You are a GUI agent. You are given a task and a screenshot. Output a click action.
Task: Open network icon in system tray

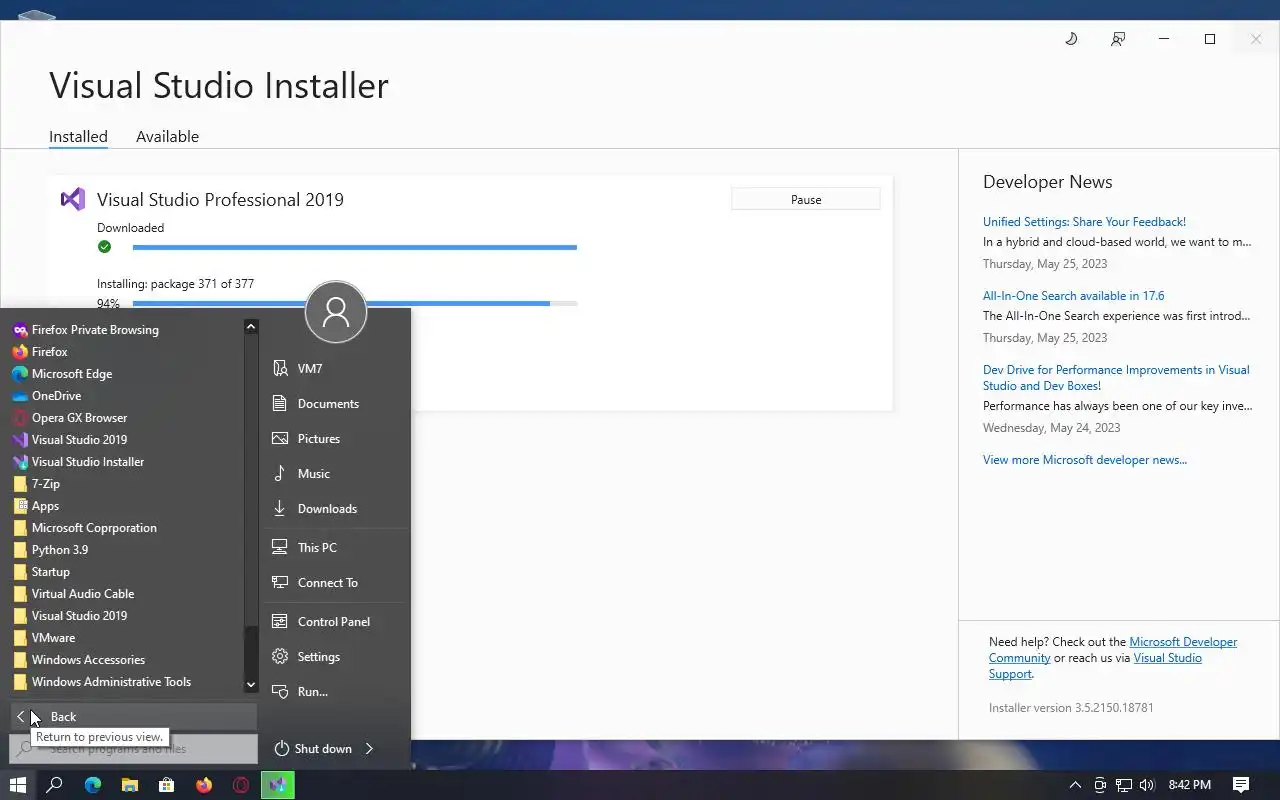click(1124, 785)
